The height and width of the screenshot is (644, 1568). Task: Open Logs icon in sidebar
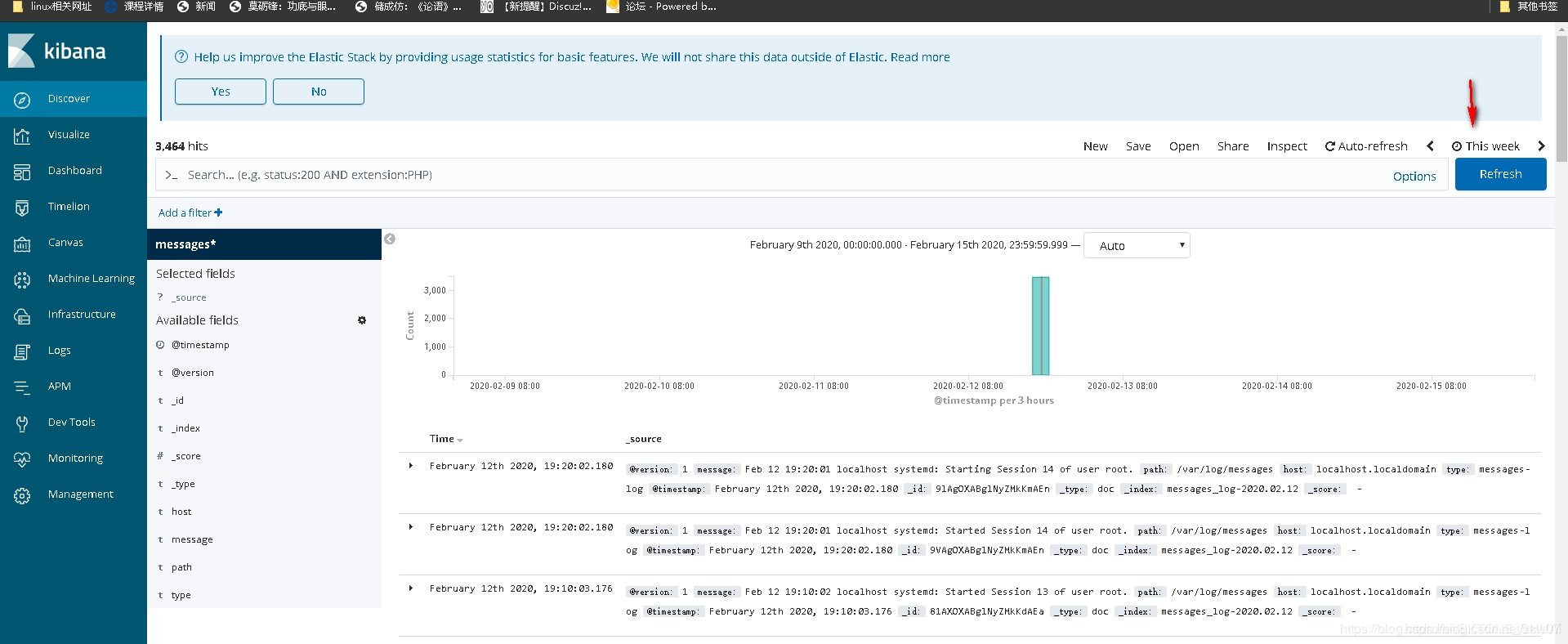(x=22, y=351)
